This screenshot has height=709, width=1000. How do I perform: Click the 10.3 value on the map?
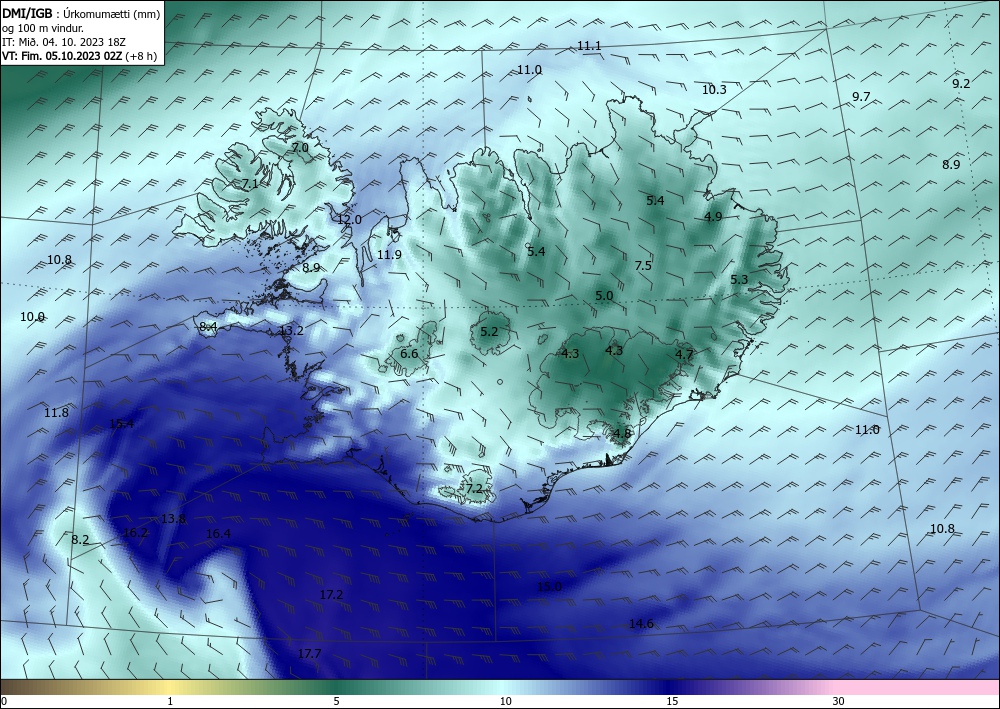tap(714, 90)
